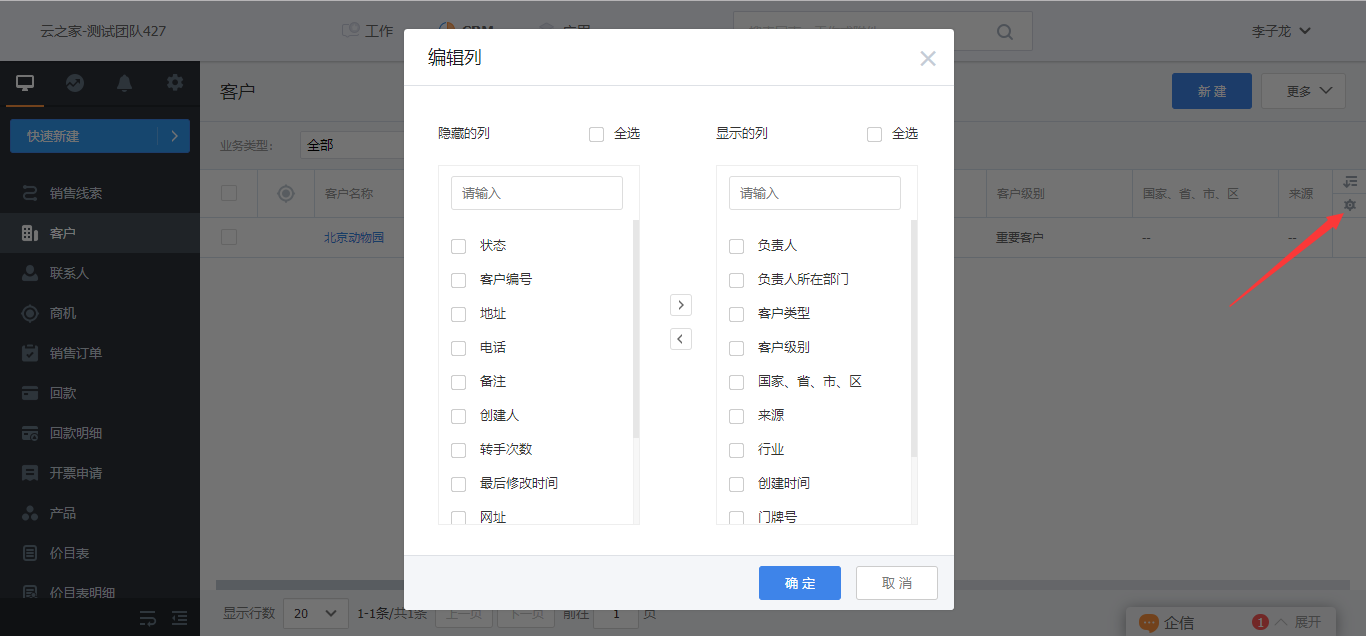The image size is (1366, 636).
Task: Open 销售线索 in the sidebar menu
Action: pos(76,193)
